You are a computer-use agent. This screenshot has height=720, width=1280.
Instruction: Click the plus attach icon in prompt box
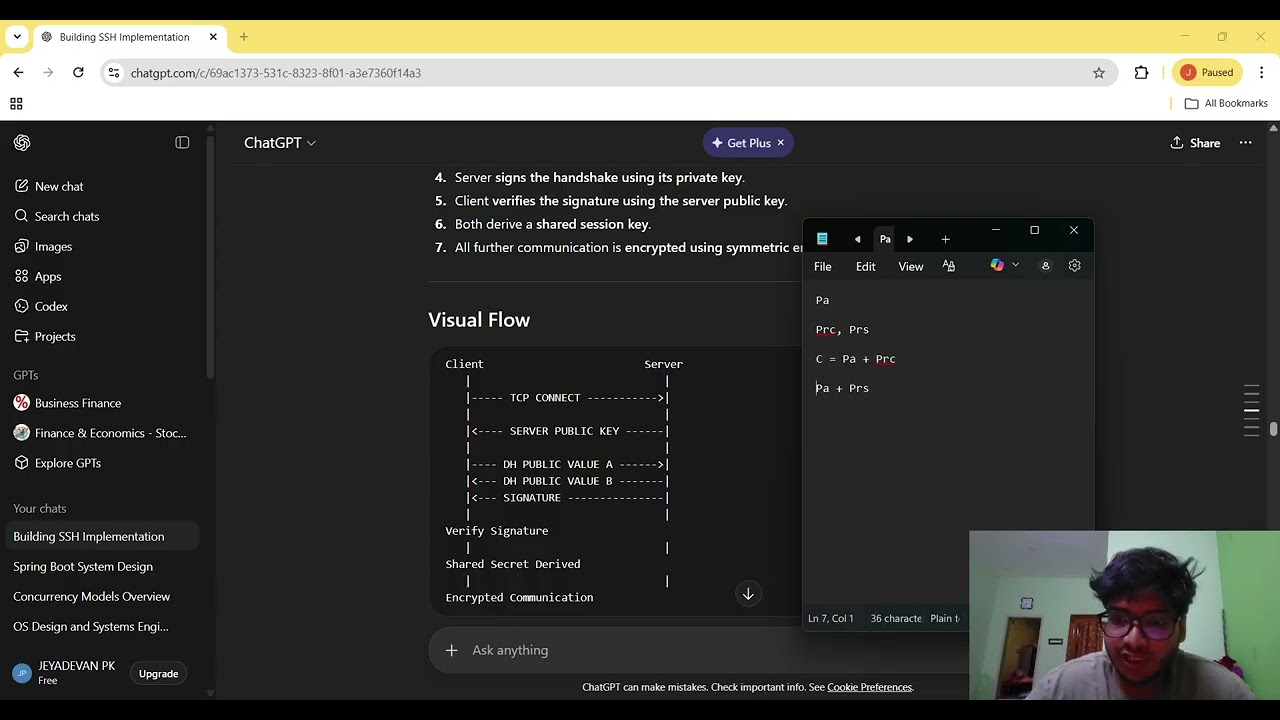[x=452, y=650]
